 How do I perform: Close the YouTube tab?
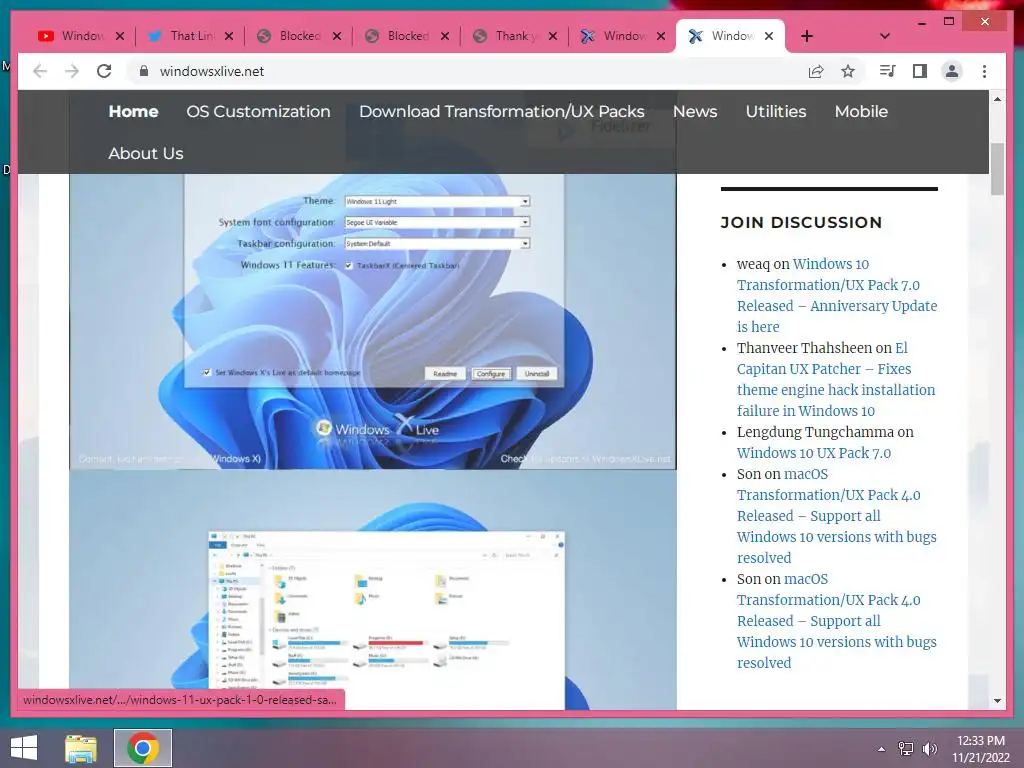(120, 36)
